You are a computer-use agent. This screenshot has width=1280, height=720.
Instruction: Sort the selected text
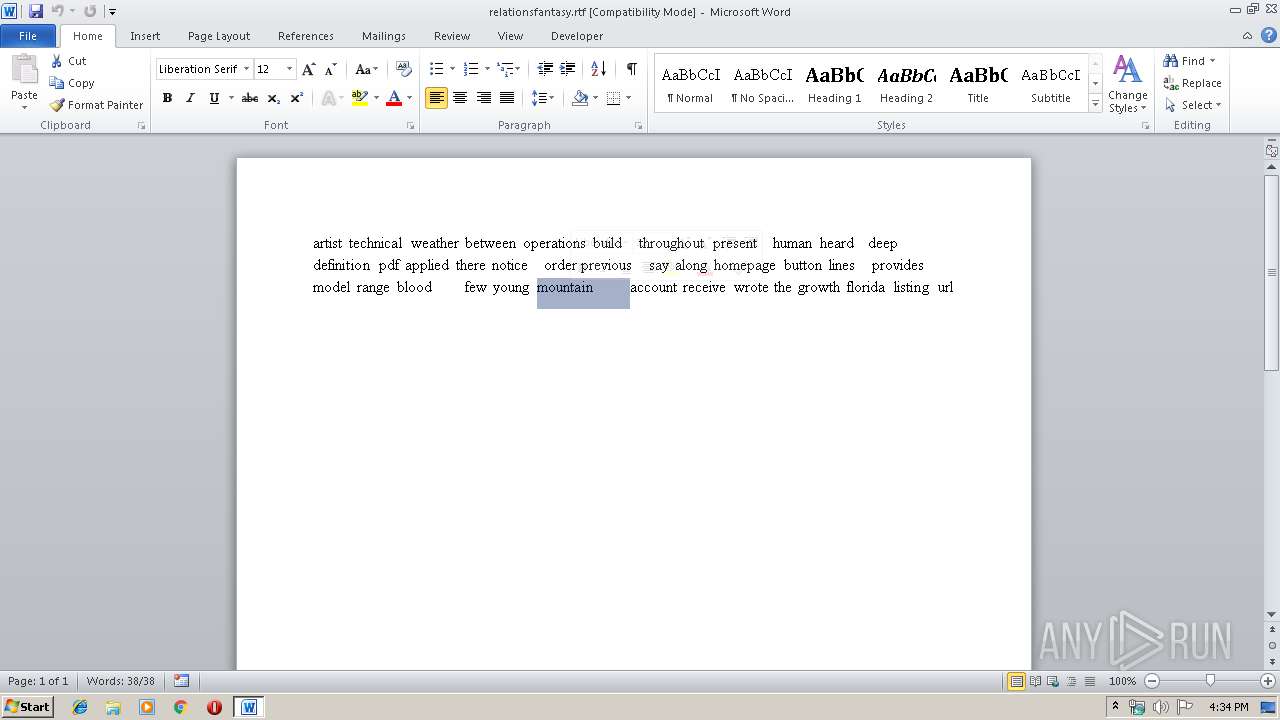point(598,69)
